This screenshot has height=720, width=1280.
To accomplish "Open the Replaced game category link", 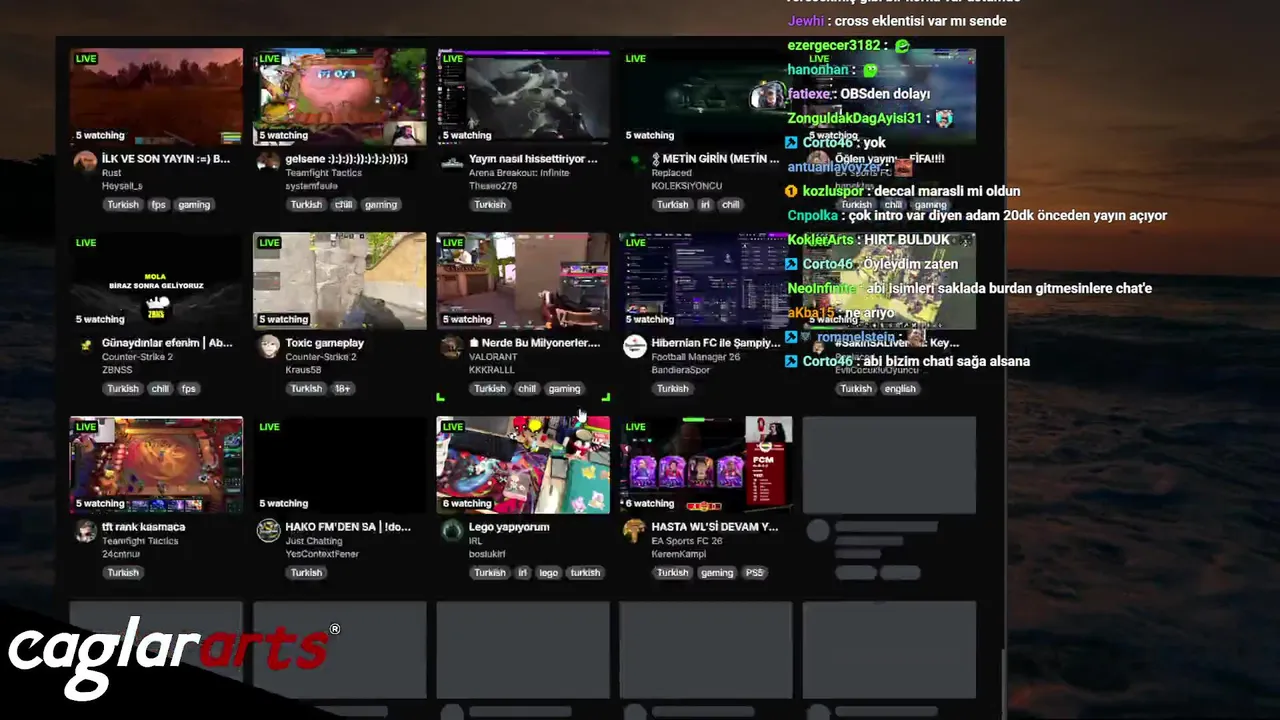I will pos(671,173).
